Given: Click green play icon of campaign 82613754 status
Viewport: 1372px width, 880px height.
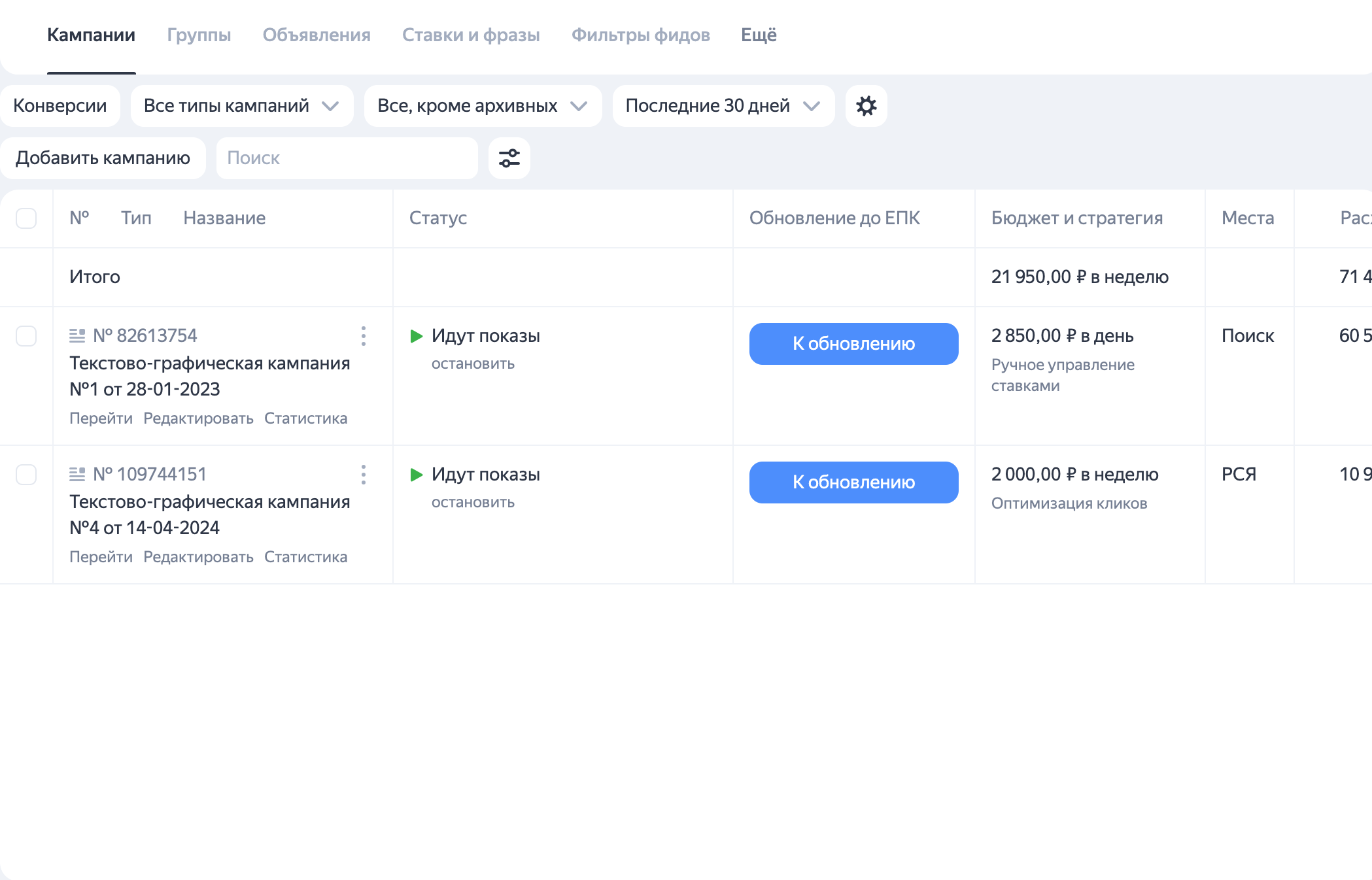Looking at the screenshot, I should pyautogui.click(x=417, y=336).
